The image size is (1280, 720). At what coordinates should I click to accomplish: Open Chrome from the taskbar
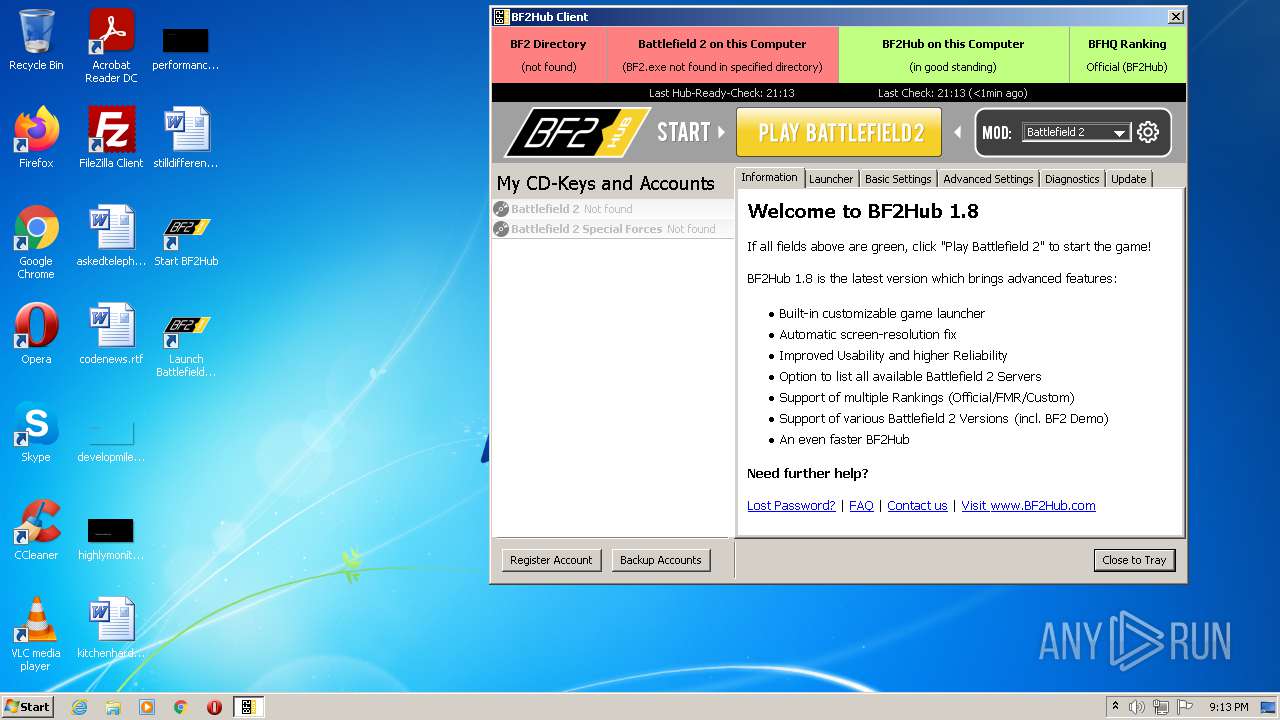coord(181,707)
